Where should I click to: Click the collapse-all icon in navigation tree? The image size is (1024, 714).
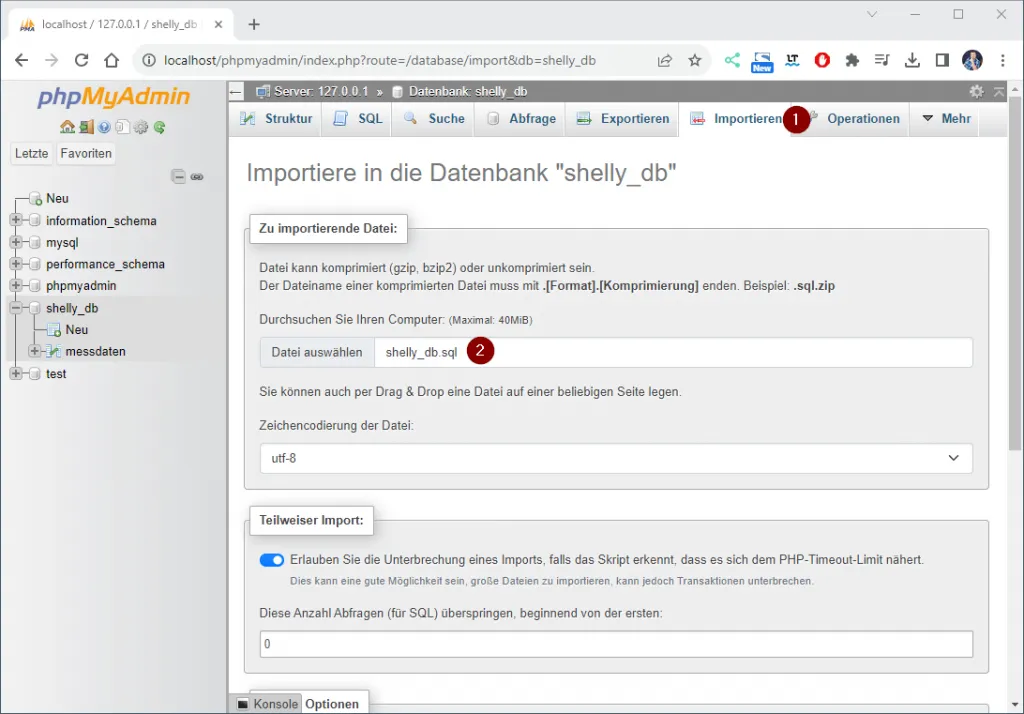click(x=178, y=177)
